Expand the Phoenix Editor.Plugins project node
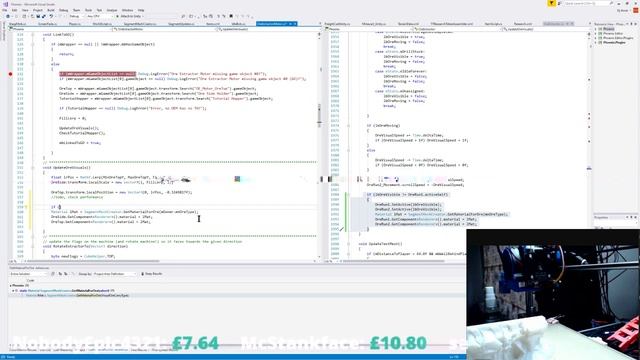The width and height of the screenshot is (640, 360). click(596, 38)
